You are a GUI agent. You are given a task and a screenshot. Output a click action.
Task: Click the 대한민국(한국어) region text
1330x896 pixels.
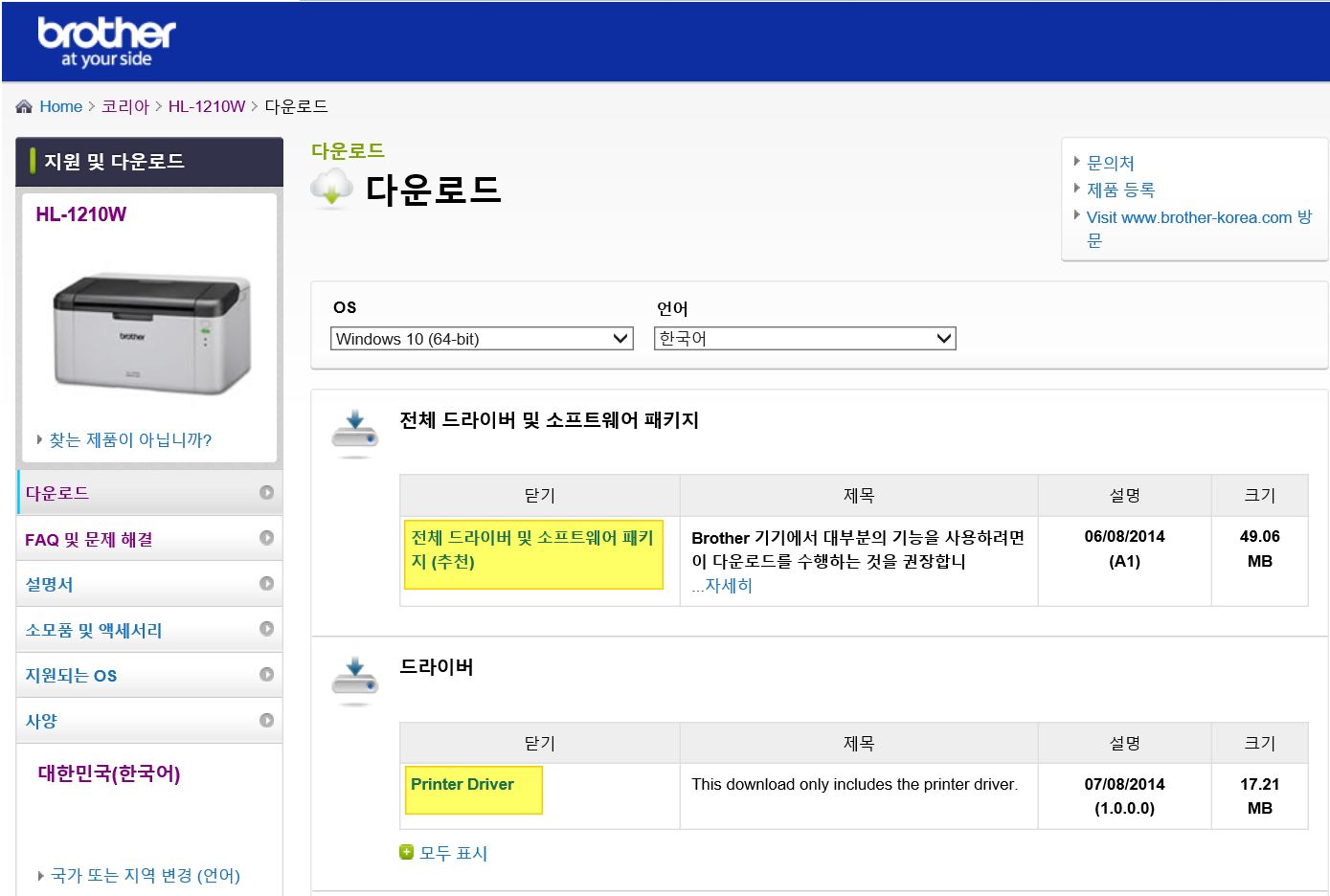coord(109,773)
